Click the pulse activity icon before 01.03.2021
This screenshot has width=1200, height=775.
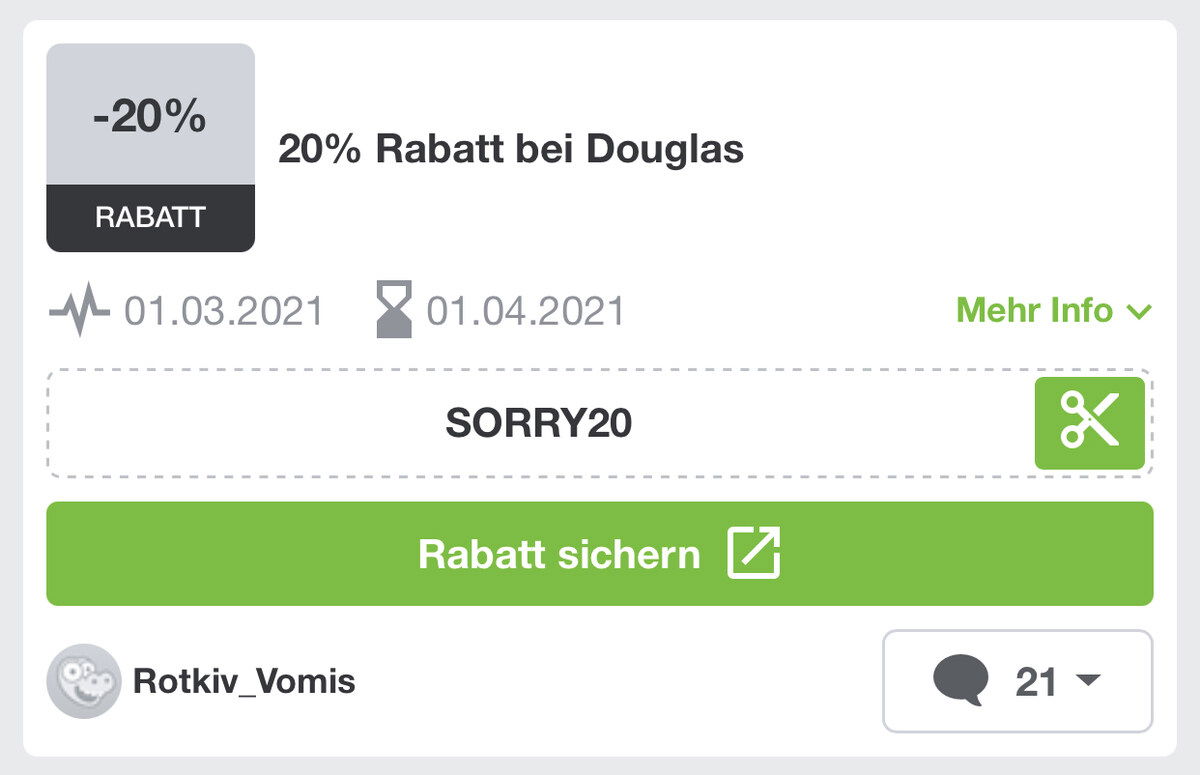[78, 311]
